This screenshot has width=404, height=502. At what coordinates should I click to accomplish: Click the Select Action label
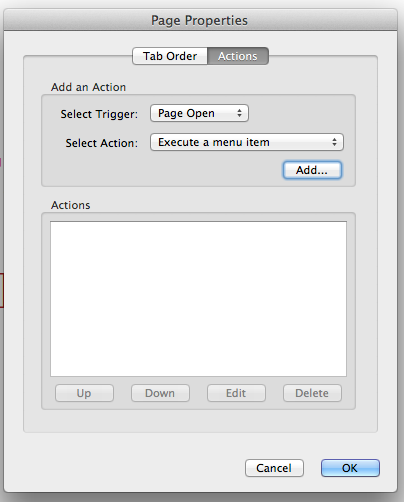102,143
